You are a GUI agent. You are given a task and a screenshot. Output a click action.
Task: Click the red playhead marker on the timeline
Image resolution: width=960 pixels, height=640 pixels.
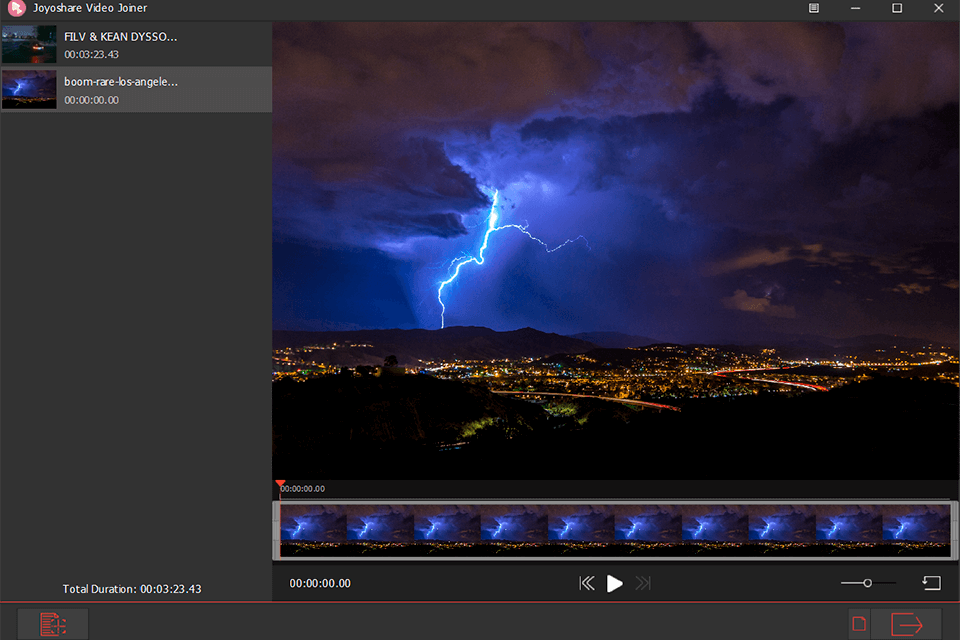pos(281,485)
